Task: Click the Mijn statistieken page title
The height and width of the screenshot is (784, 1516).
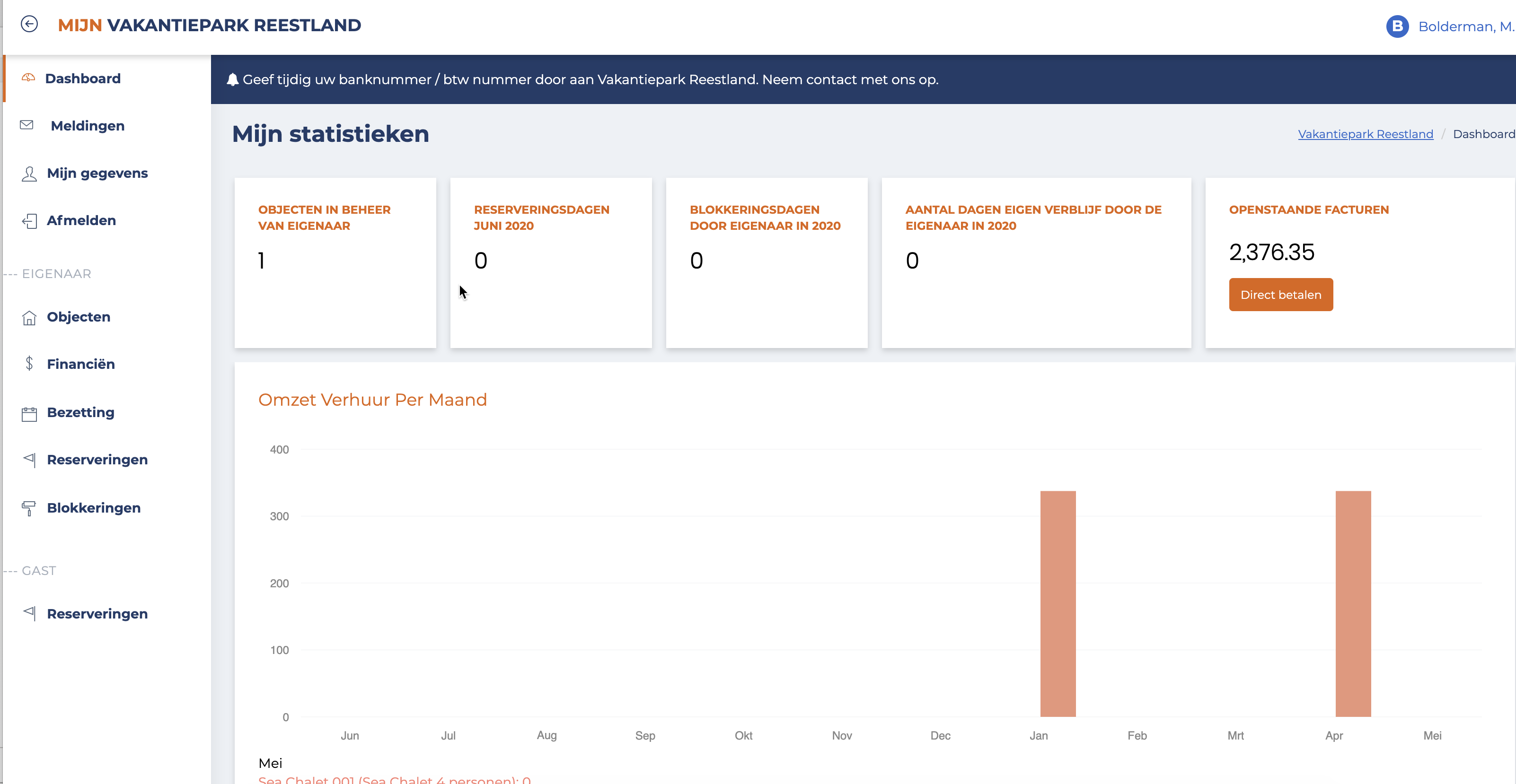Action: [331, 134]
